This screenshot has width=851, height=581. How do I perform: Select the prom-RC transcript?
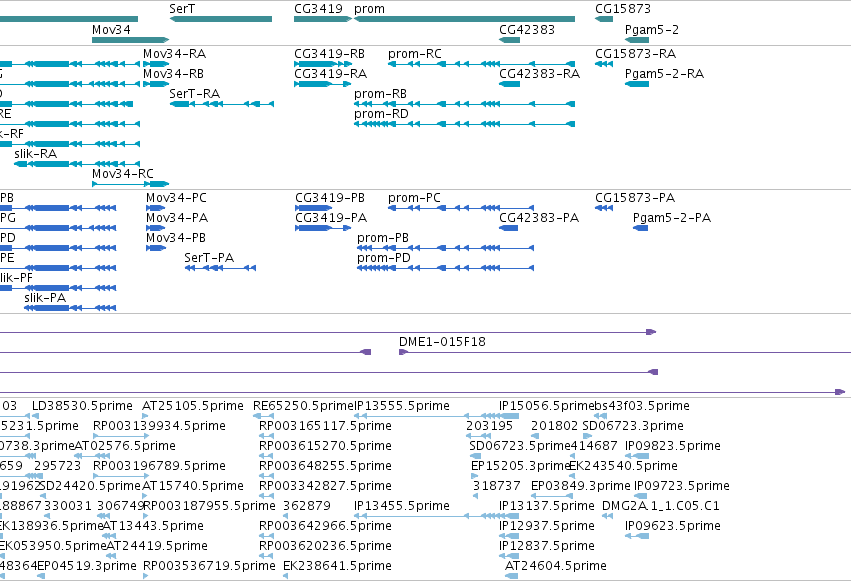click(x=481, y=64)
